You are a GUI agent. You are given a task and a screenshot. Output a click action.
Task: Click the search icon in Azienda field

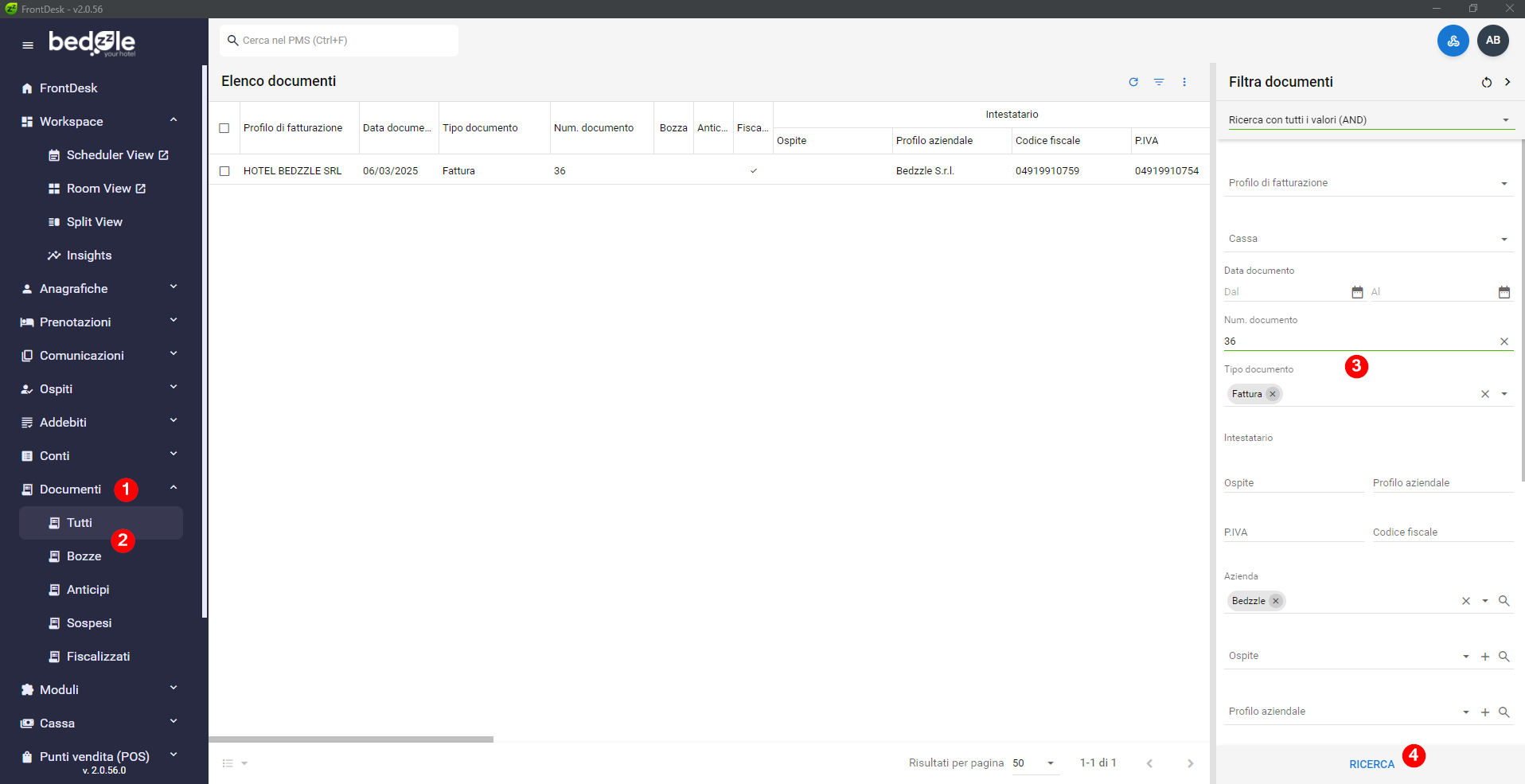(1504, 601)
